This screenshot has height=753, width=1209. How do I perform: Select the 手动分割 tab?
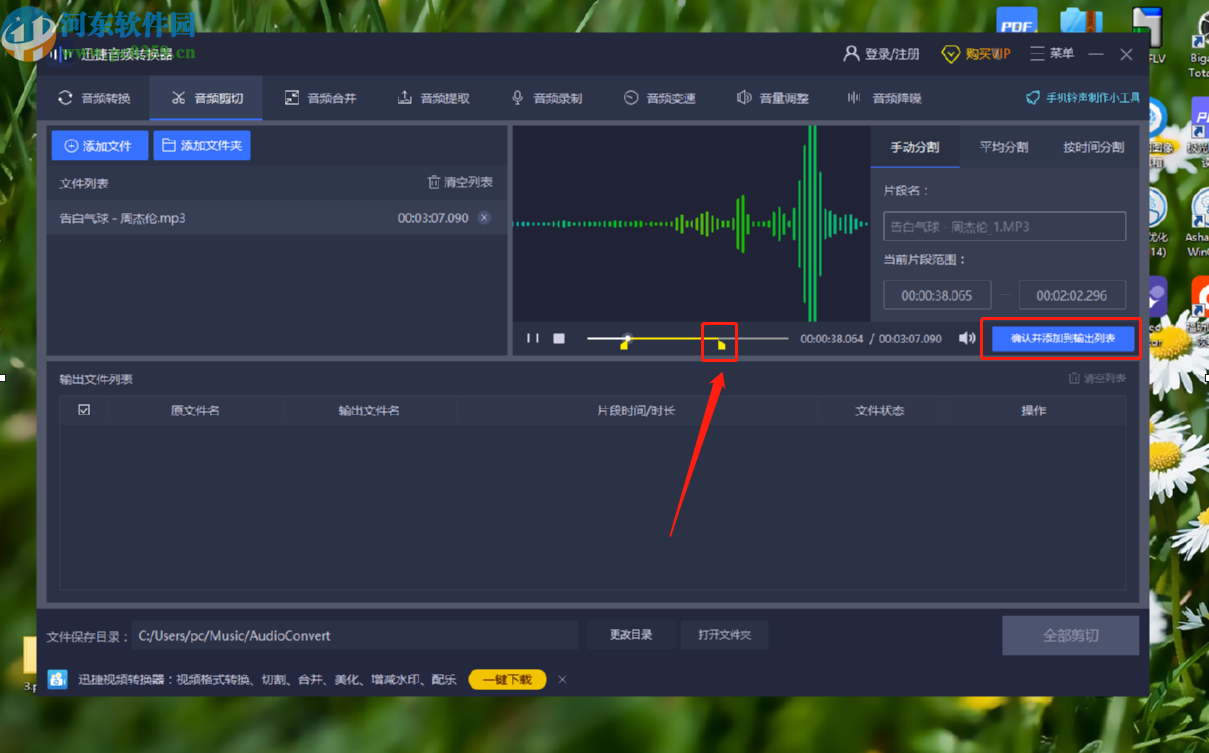[x=915, y=147]
